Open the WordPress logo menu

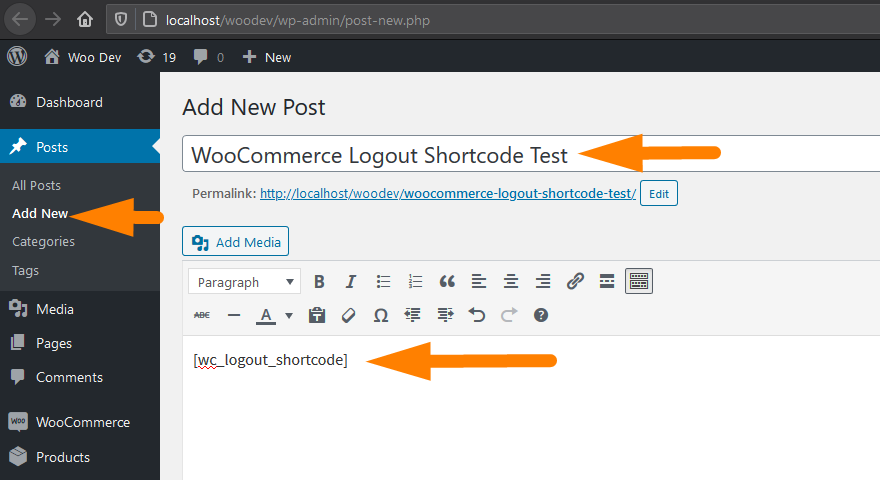pyautogui.click(x=17, y=57)
